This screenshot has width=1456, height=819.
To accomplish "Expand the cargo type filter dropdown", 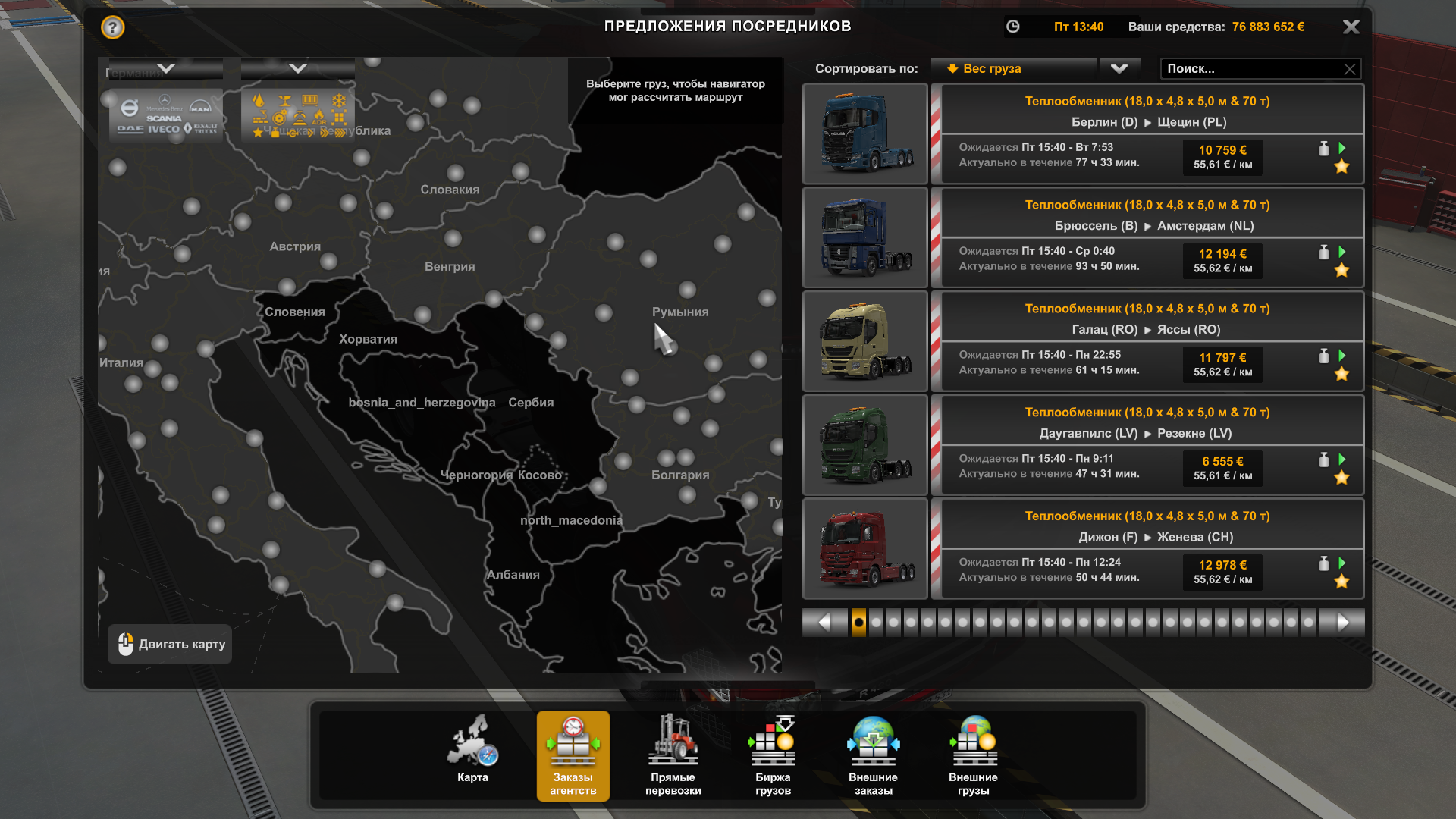I will tap(298, 69).
